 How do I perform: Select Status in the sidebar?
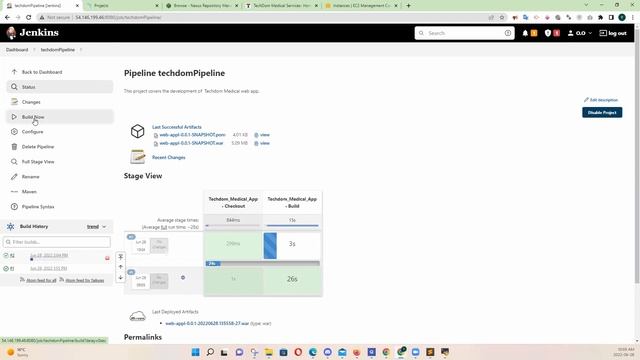(60, 87)
